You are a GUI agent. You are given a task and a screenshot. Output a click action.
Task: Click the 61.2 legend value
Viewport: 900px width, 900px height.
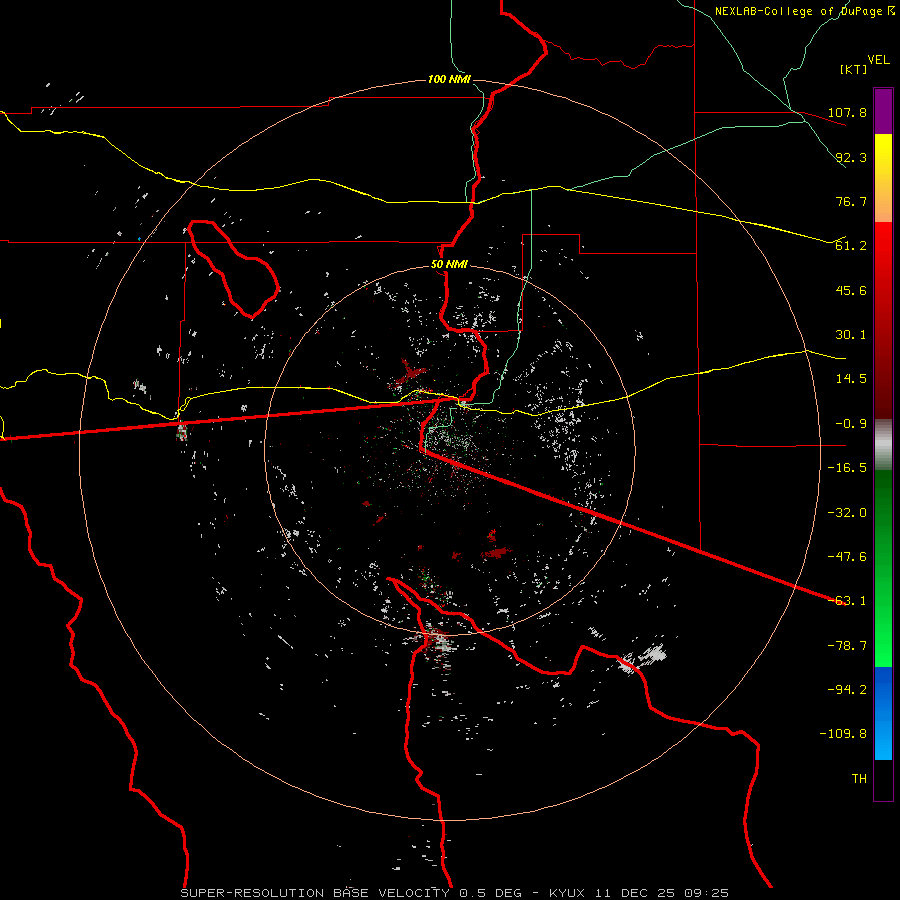[x=851, y=246]
